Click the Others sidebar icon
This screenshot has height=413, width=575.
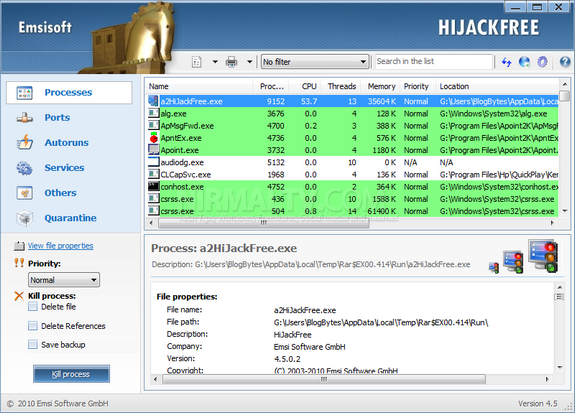pos(25,193)
